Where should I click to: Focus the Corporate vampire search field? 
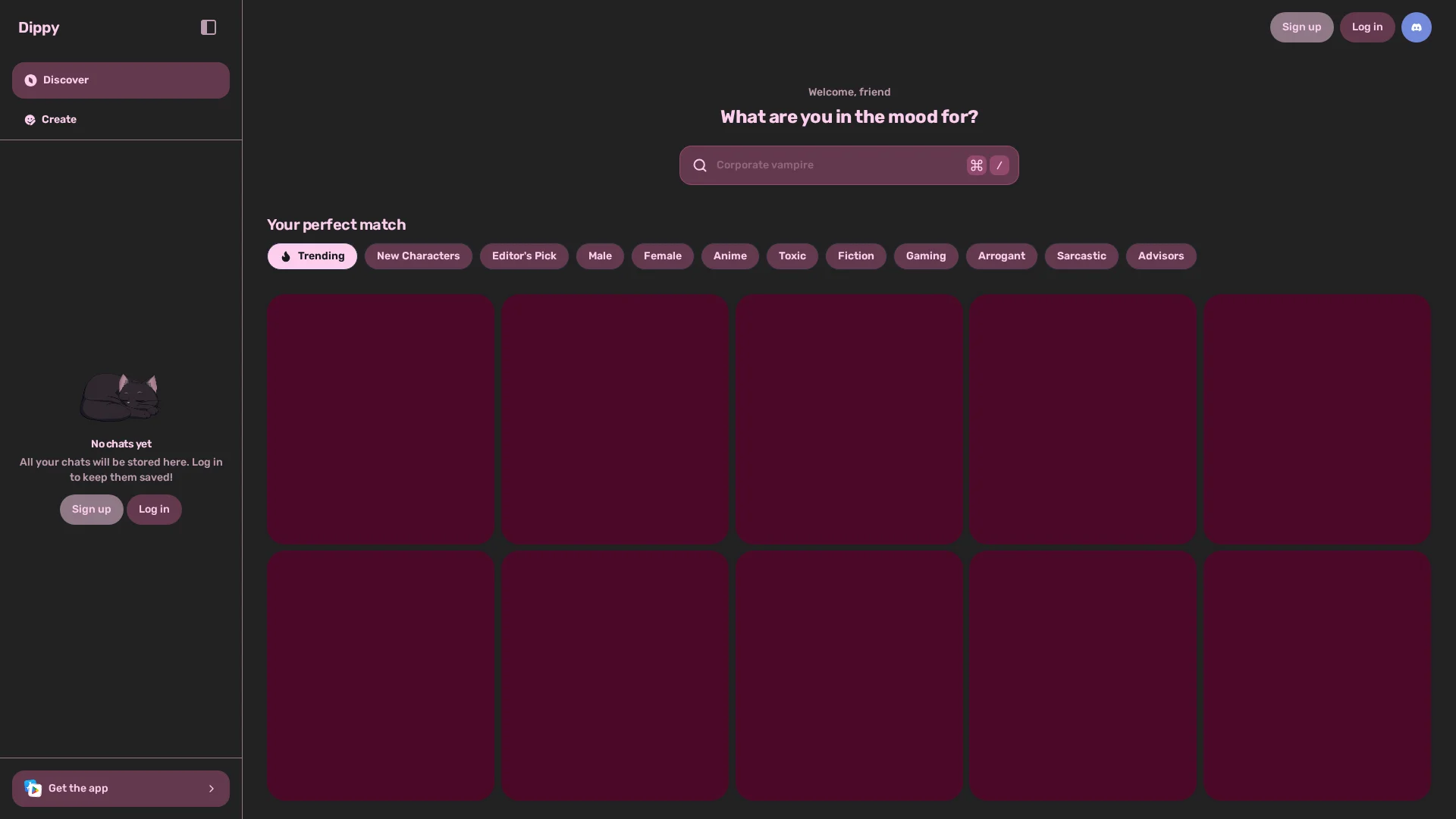834,165
